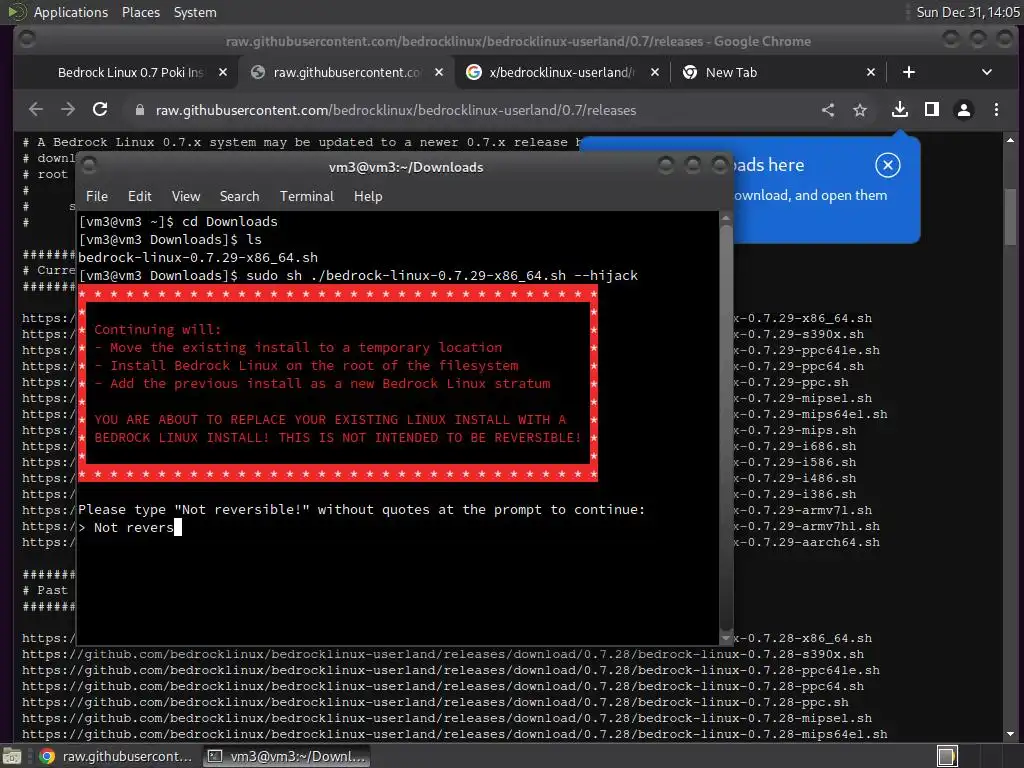The width and height of the screenshot is (1024, 768).
Task: Toggle Chrome side panel icon
Action: point(932,110)
